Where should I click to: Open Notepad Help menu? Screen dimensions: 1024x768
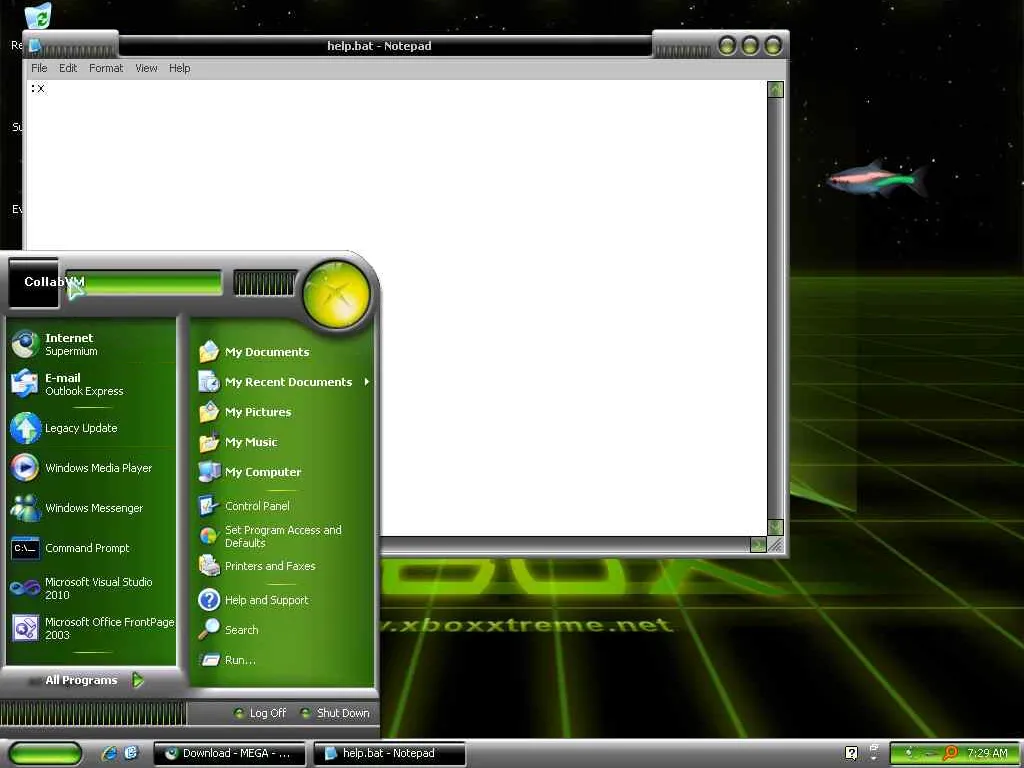coord(180,68)
